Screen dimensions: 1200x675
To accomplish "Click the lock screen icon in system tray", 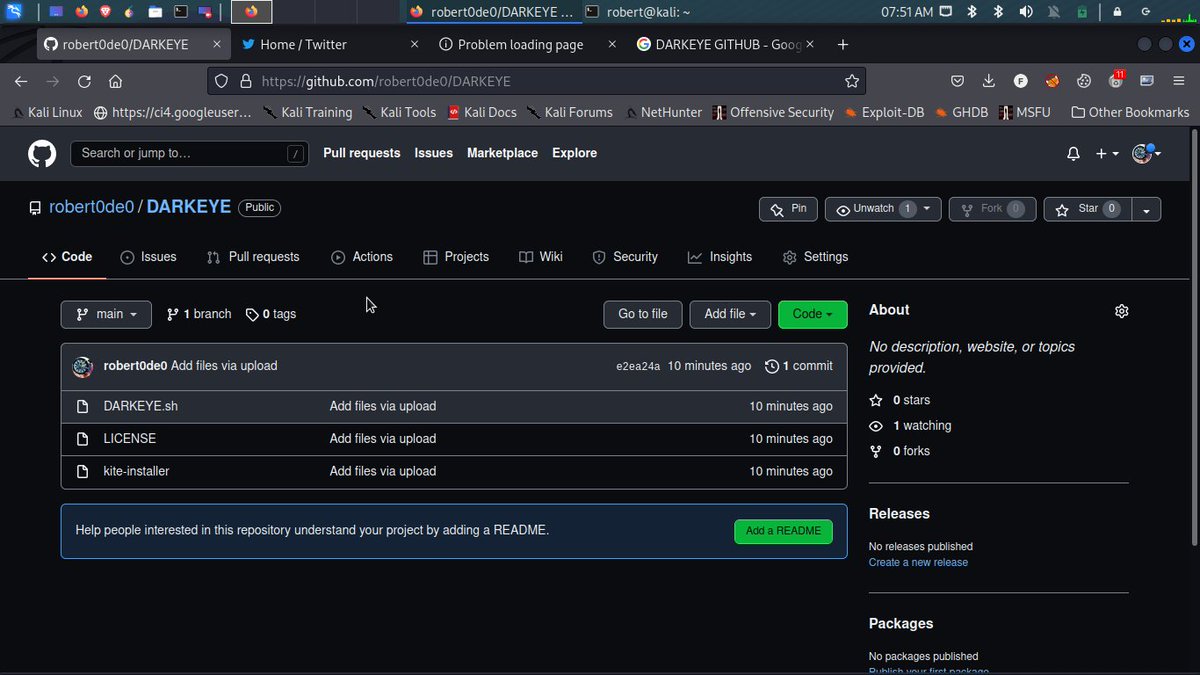I will [1117, 12].
